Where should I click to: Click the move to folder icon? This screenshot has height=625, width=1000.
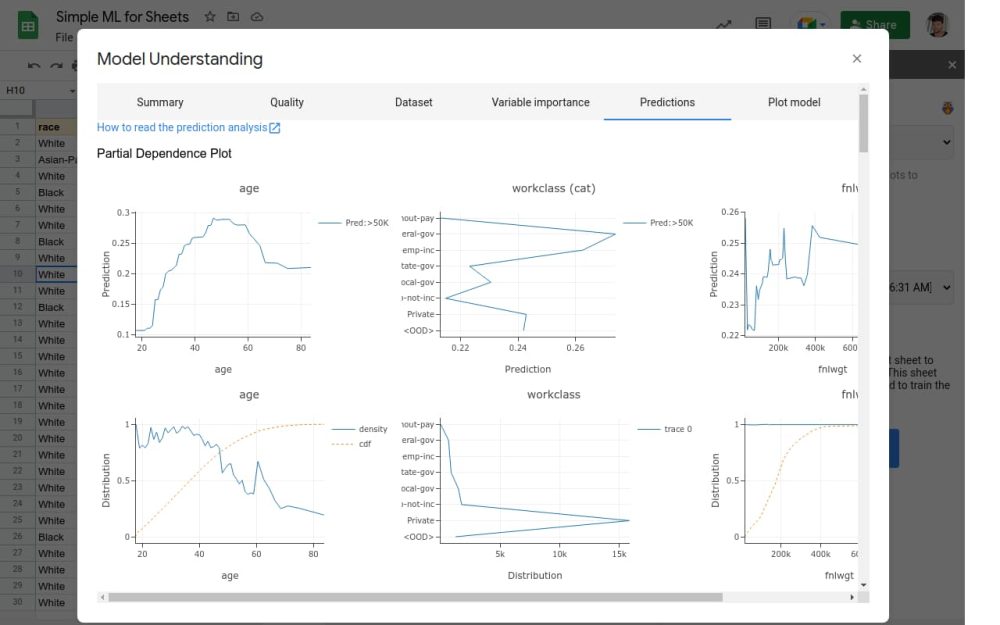pyautogui.click(x=233, y=17)
